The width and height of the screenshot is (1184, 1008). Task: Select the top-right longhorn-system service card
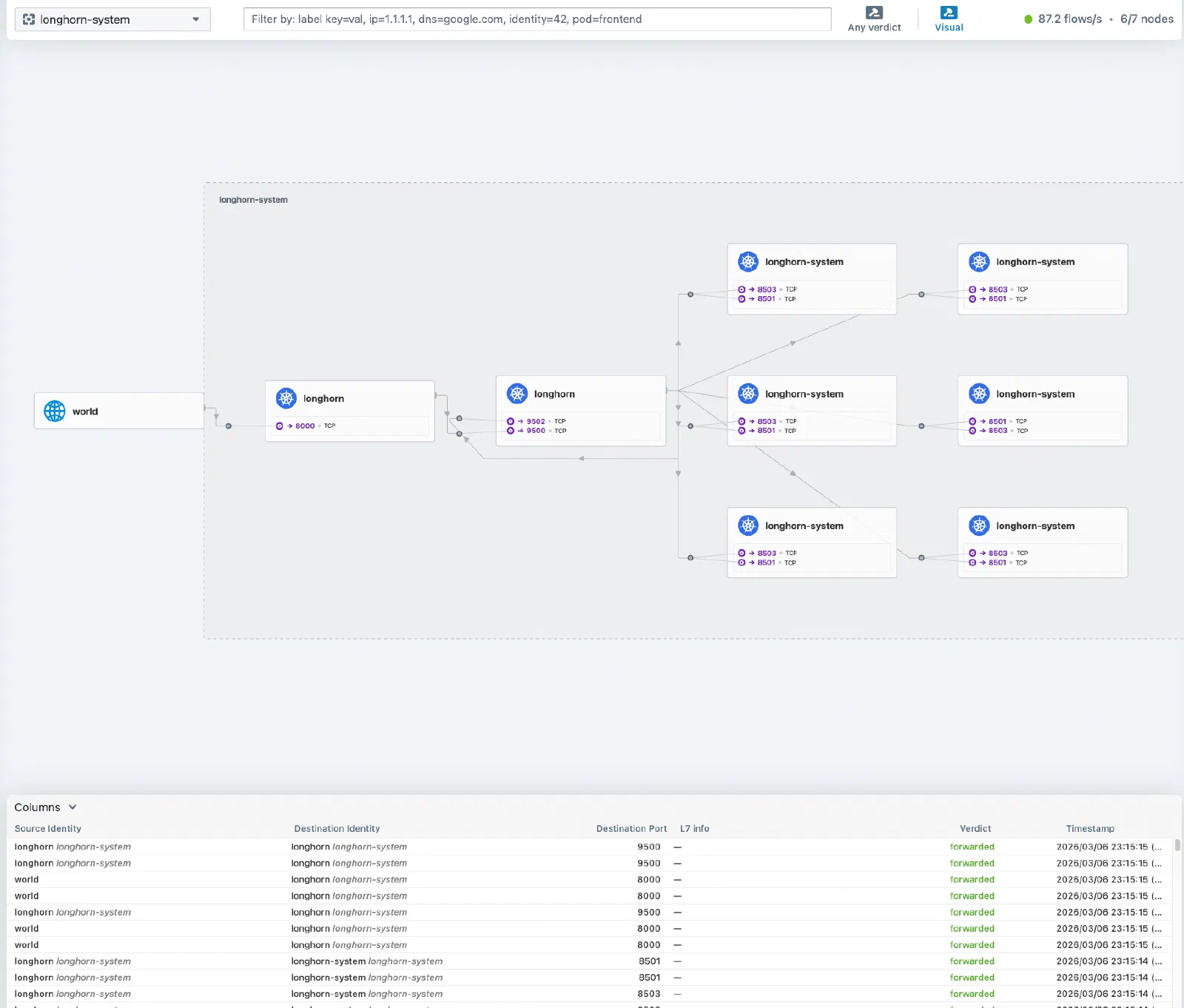[x=1043, y=279]
